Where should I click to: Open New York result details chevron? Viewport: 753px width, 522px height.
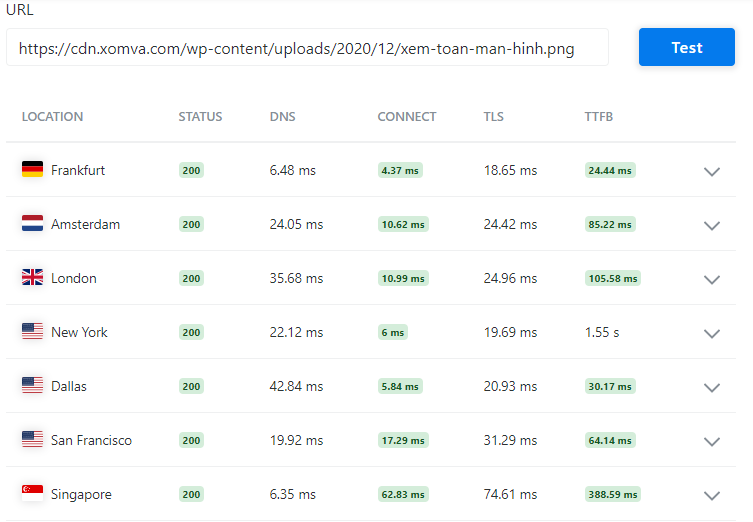pyautogui.click(x=712, y=333)
